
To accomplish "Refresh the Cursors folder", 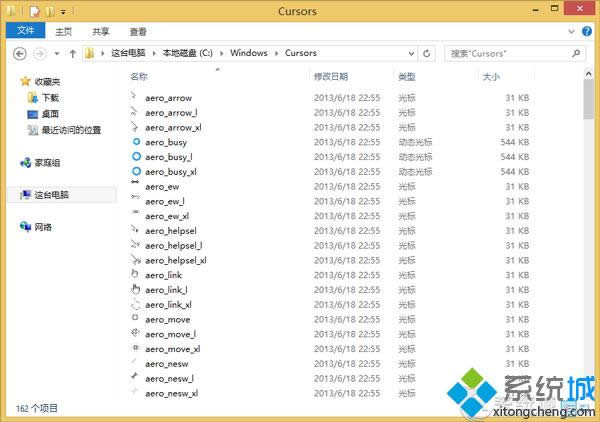I will tap(427, 54).
